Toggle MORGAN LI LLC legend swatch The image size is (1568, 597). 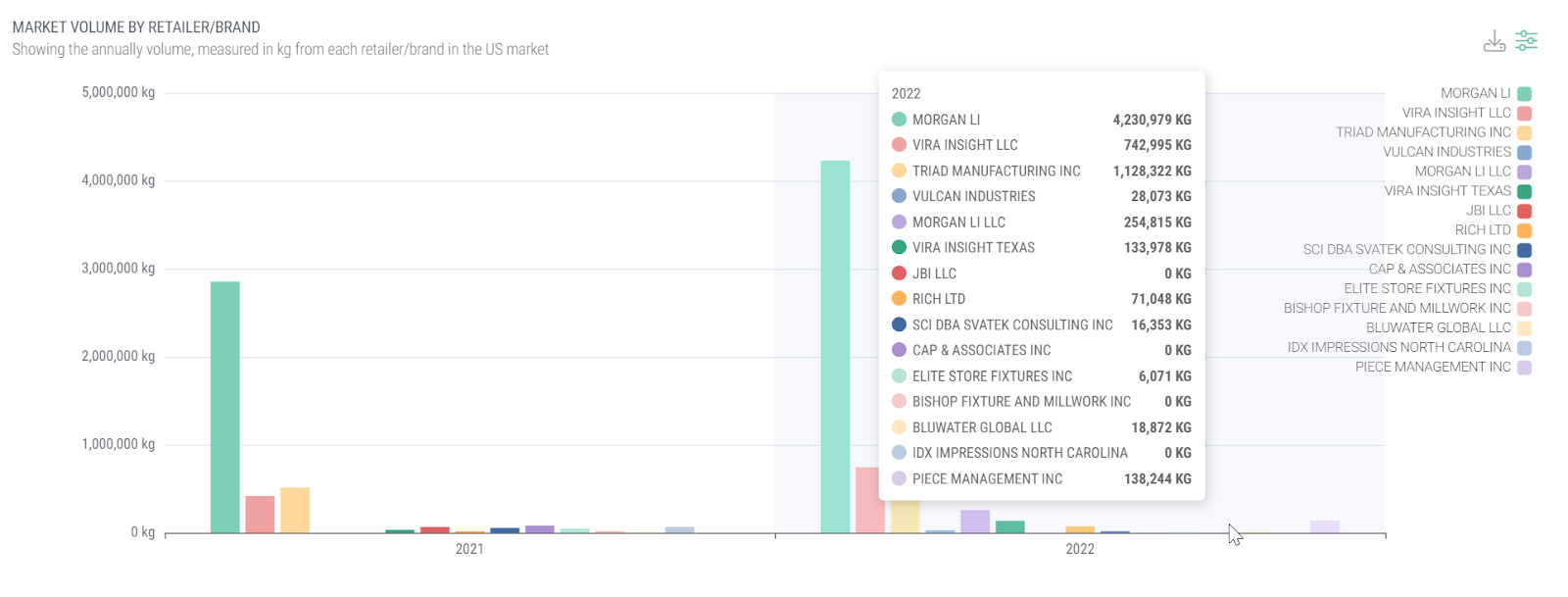pos(1524,173)
